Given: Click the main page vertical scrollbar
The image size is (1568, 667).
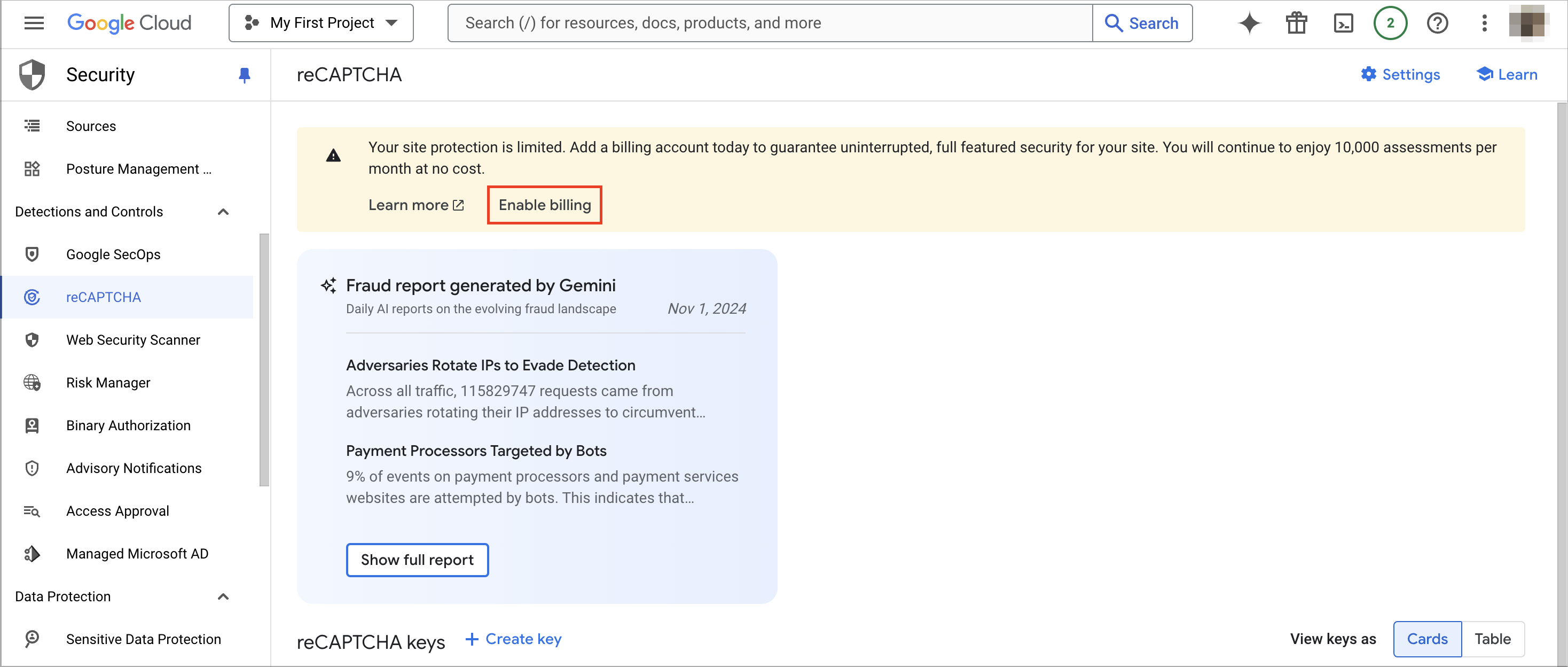Looking at the screenshot, I should click(x=1562, y=384).
